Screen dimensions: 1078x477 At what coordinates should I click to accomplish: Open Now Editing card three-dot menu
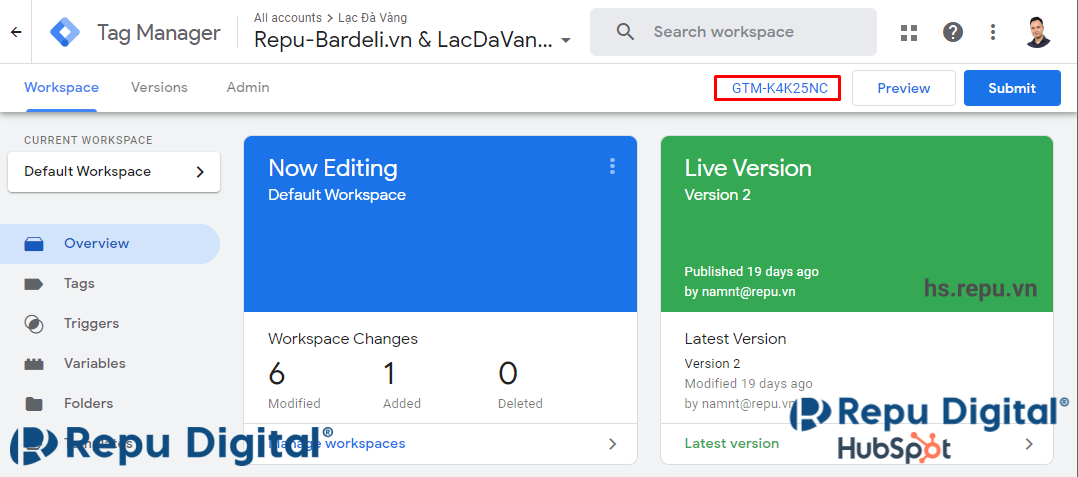coord(613,166)
